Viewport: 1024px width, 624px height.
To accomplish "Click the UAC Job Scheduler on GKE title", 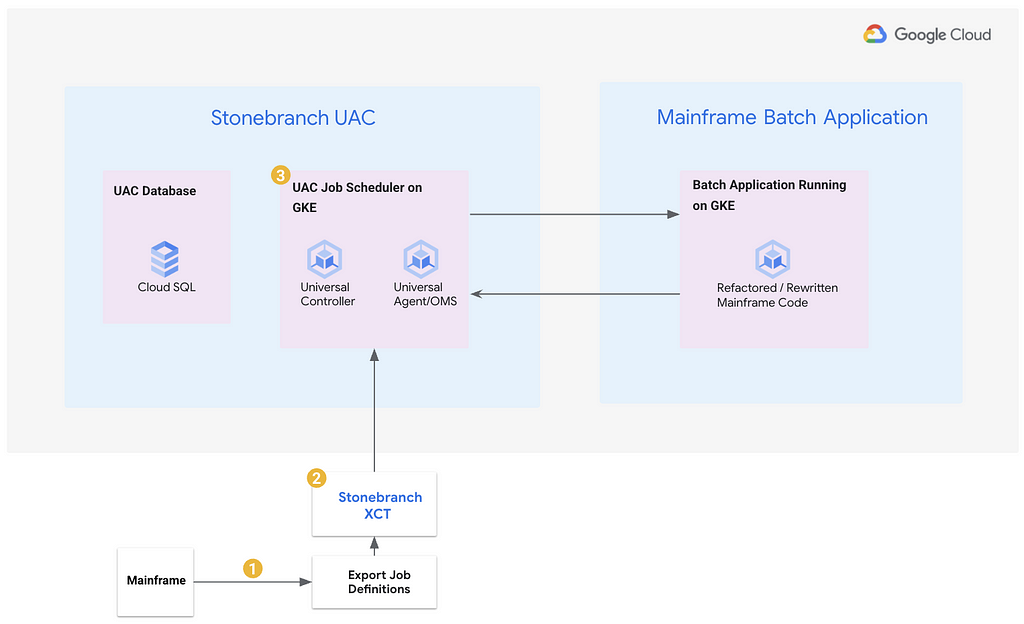I will 357,197.
